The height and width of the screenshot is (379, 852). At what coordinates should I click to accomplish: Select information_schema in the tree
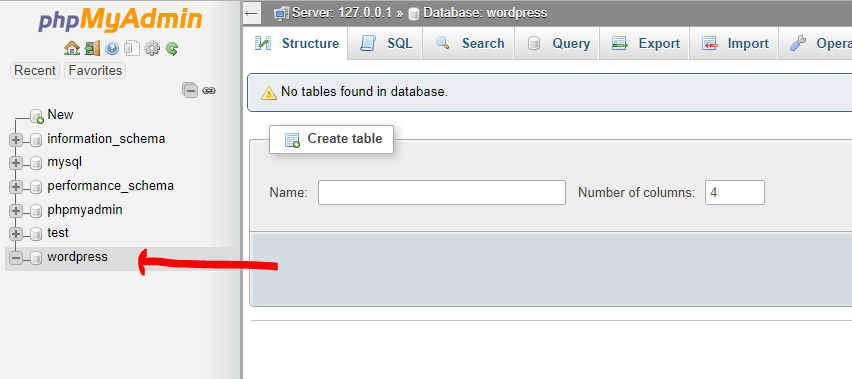[106, 138]
